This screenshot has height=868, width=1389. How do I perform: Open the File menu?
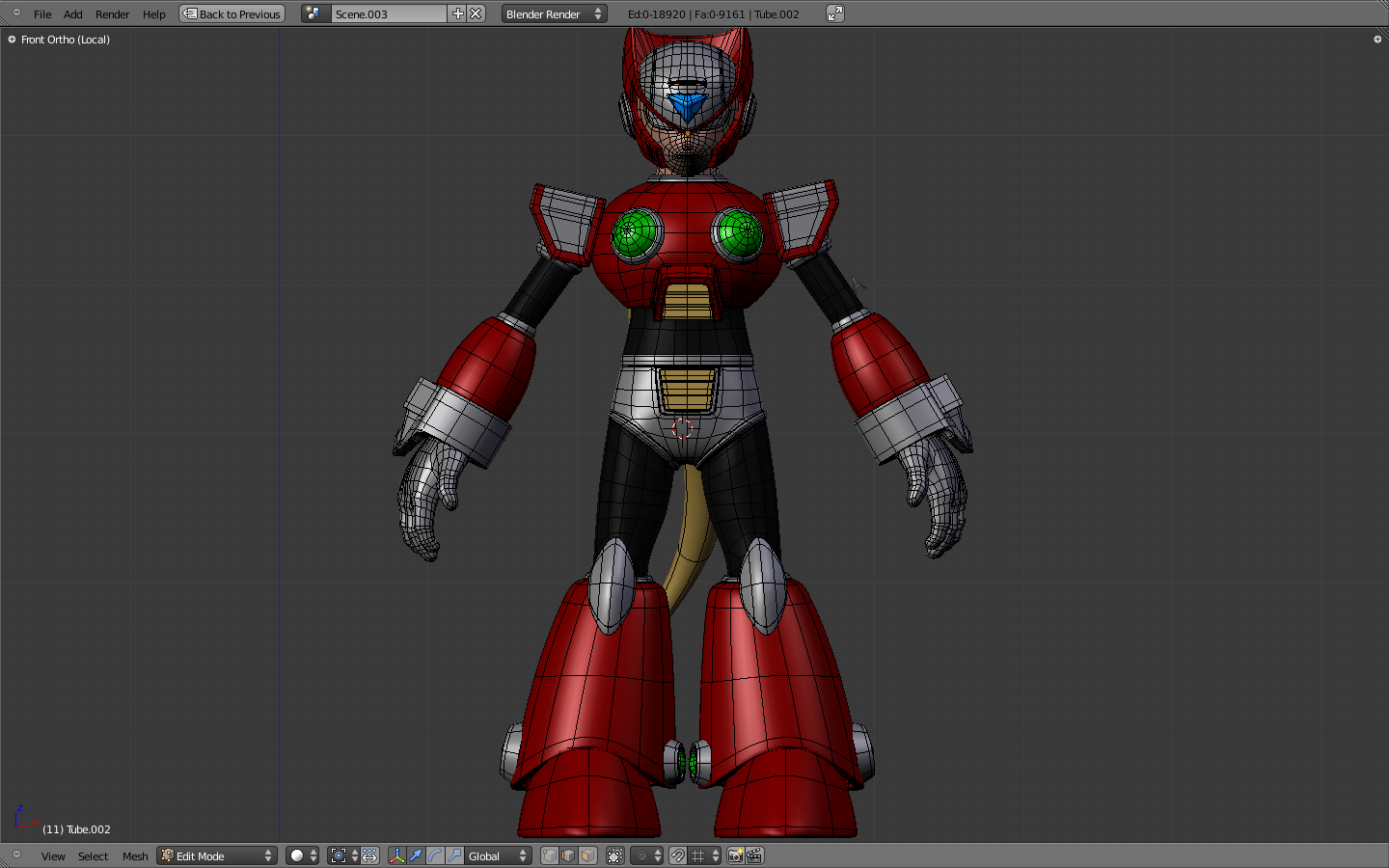tap(42, 14)
